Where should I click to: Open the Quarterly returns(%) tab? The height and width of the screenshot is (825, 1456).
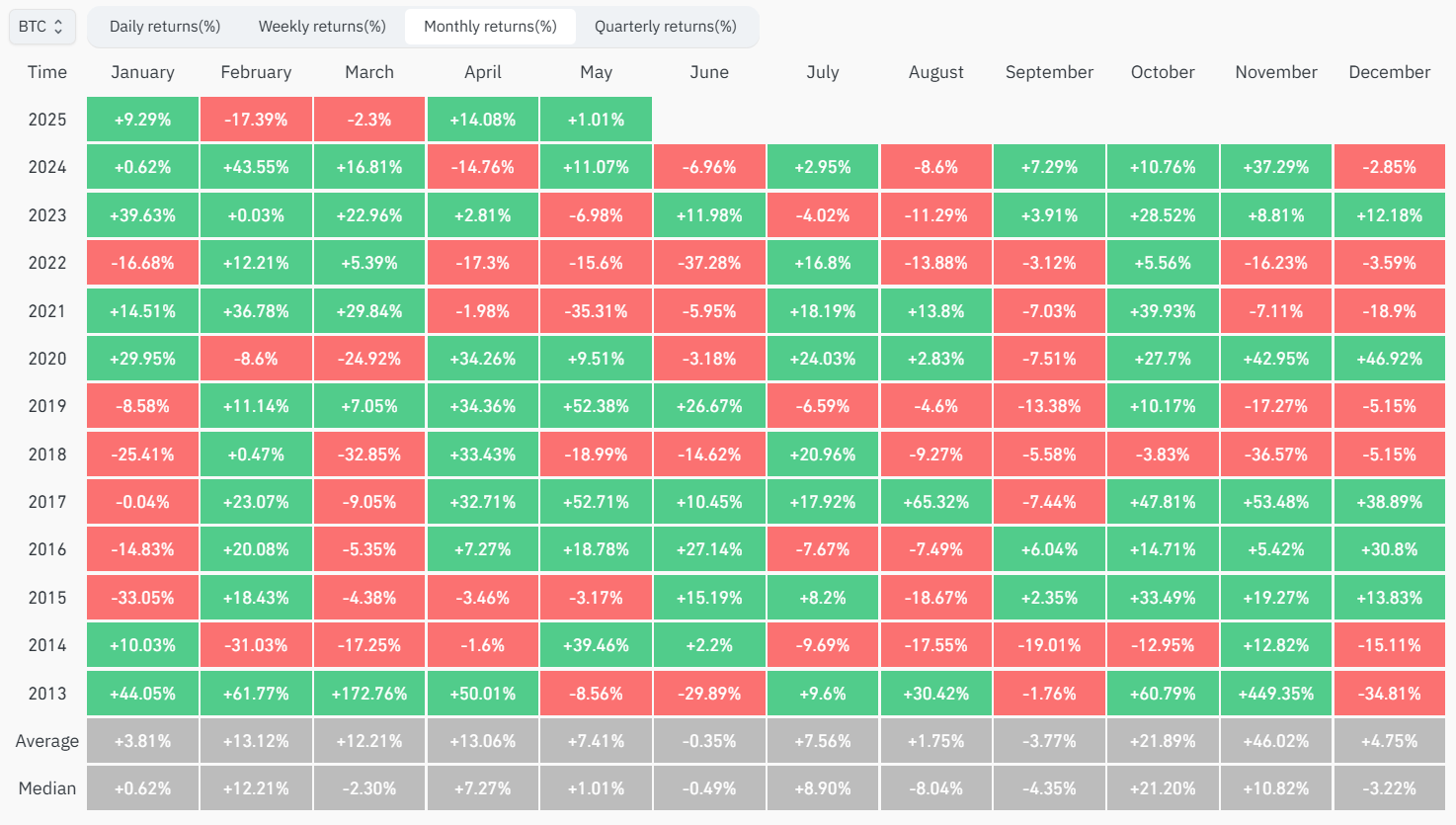tap(666, 27)
